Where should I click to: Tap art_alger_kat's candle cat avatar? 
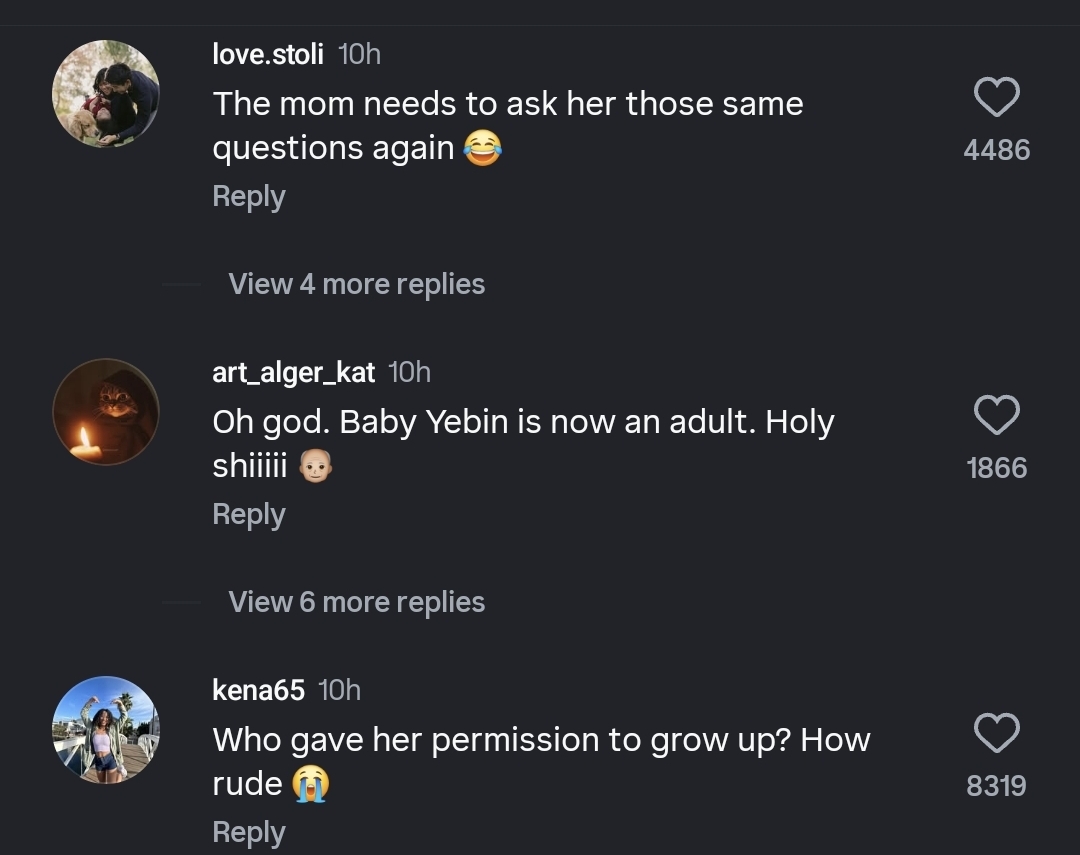point(106,412)
